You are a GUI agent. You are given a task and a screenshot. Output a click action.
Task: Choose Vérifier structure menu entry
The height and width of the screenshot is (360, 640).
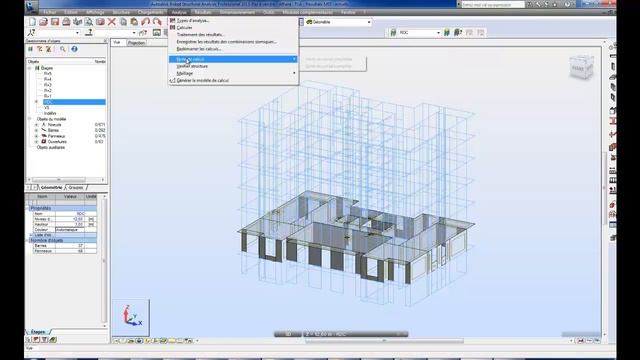click(192, 66)
